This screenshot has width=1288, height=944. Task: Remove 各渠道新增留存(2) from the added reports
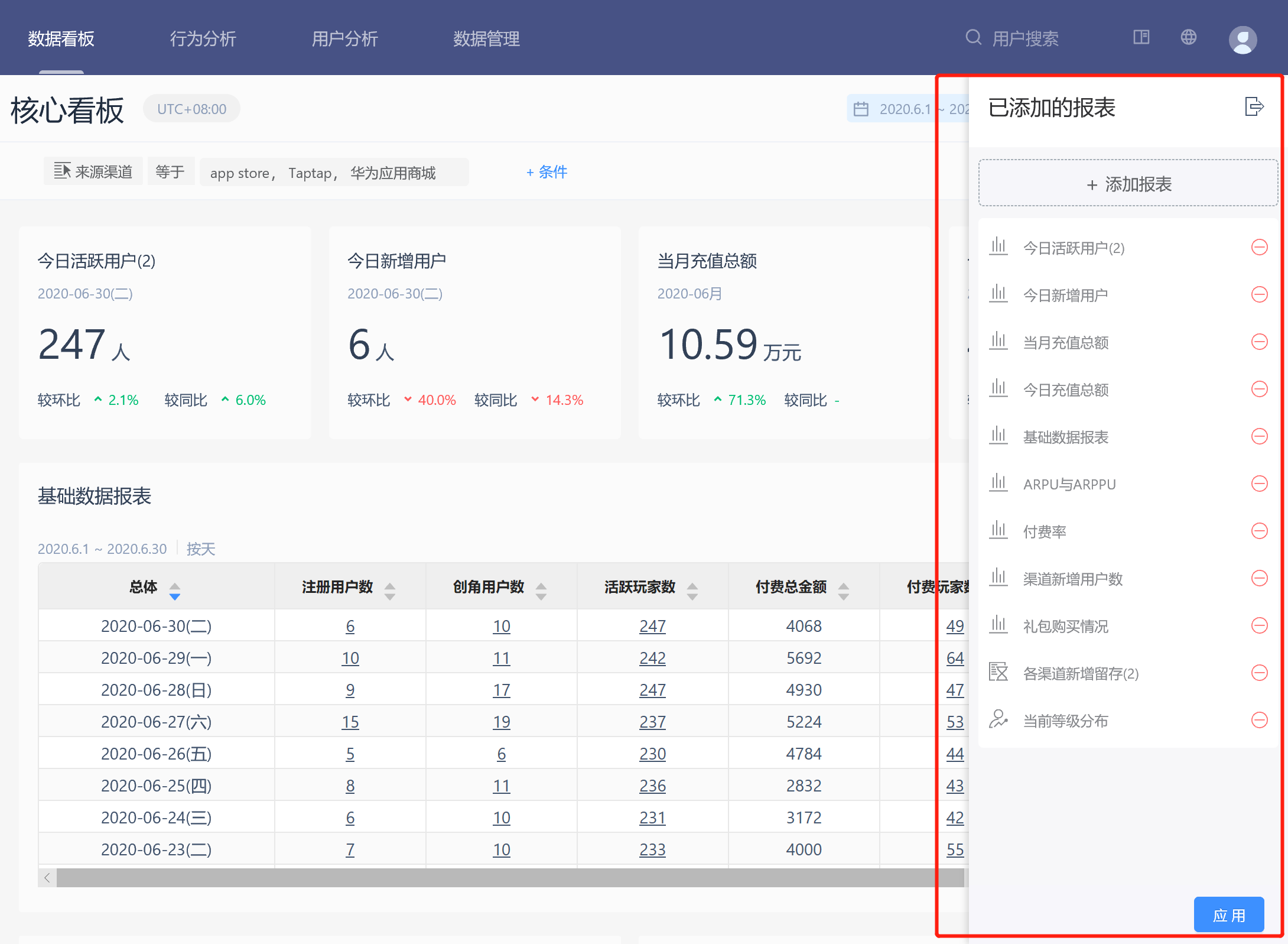coord(1259,673)
